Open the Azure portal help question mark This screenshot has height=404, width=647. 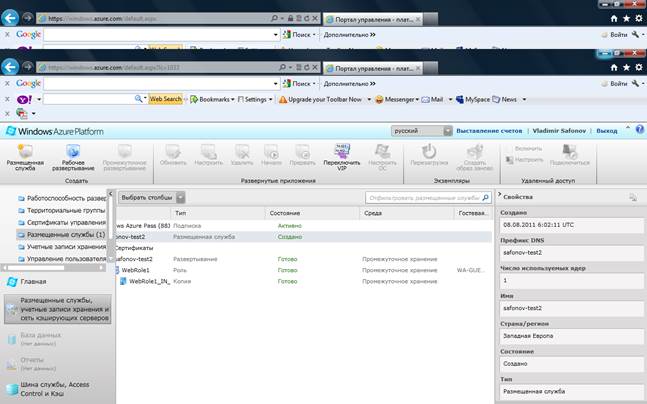pyautogui.click(x=640, y=129)
